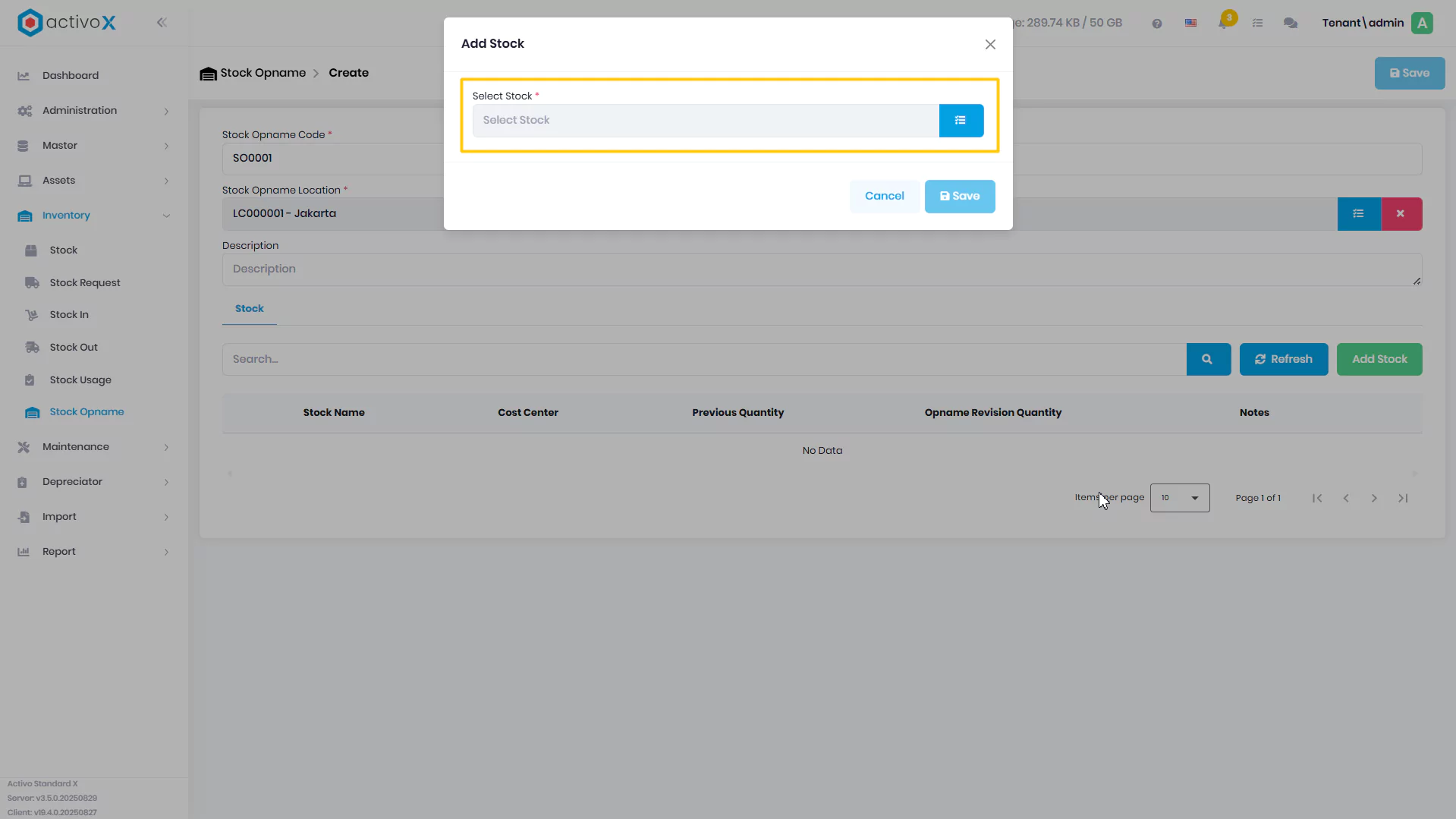This screenshot has height=819, width=1456.
Task: Click the Assets laptop icon
Action: (x=24, y=181)
